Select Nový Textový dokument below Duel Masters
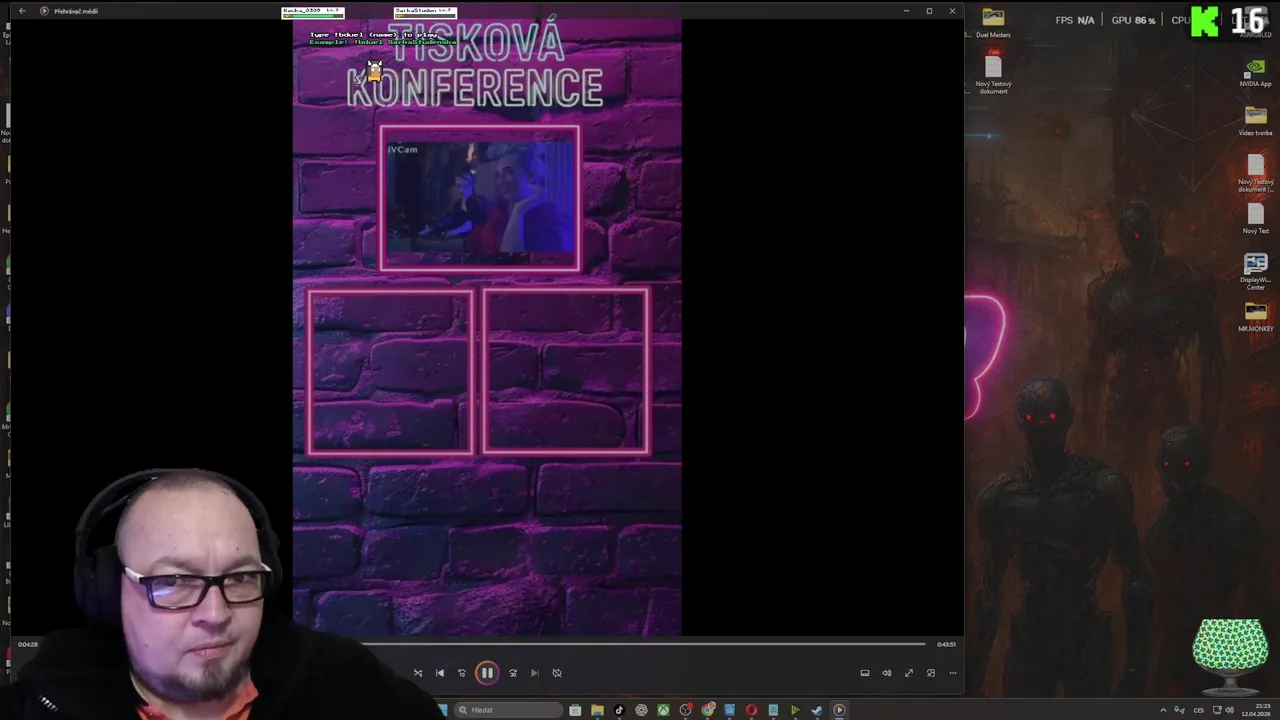Viewport: 1280px width, 720px height. [993, 73]
